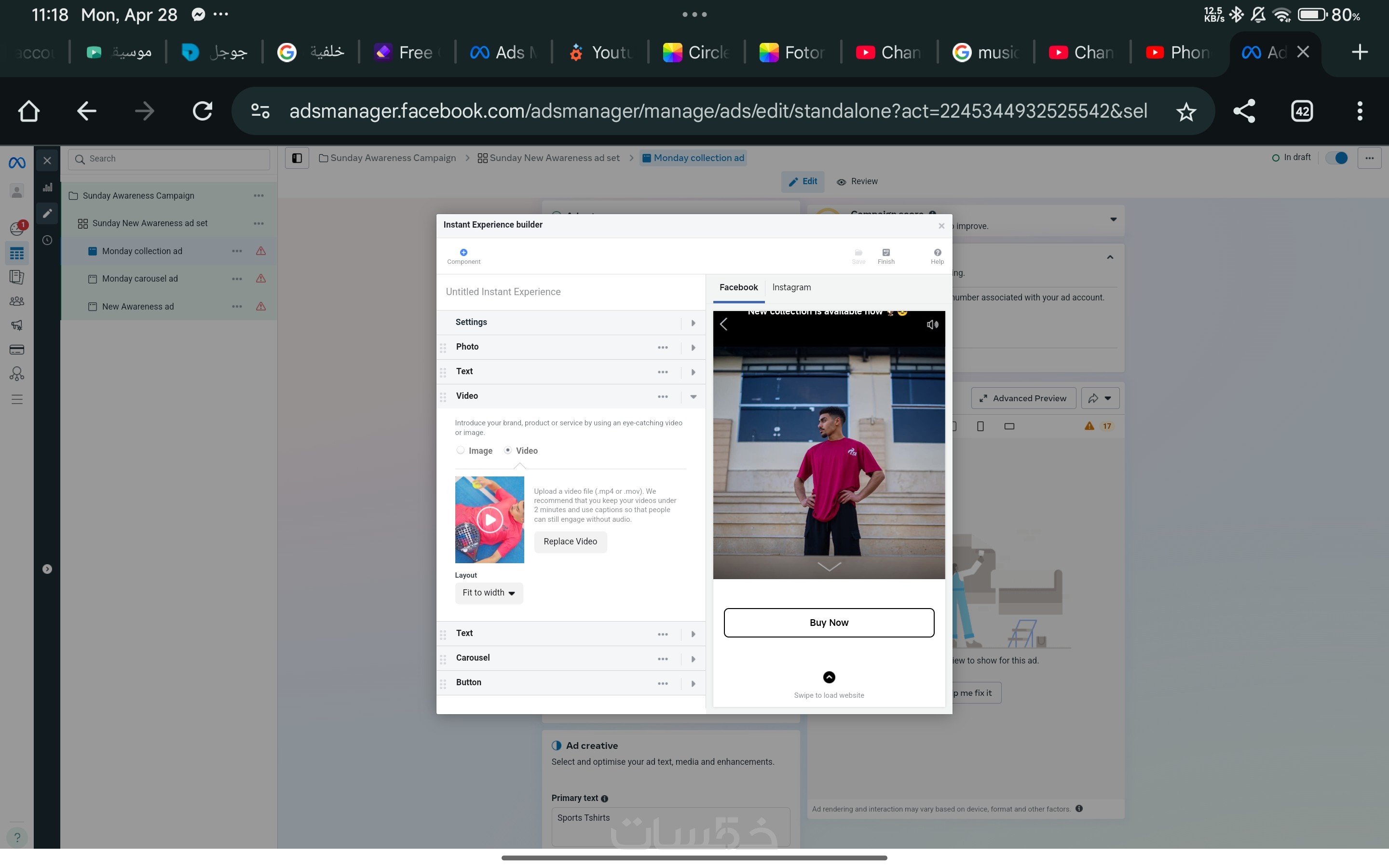1389x868 pixels.
Task: Expand the Settings section
Action: click(693, 323)
